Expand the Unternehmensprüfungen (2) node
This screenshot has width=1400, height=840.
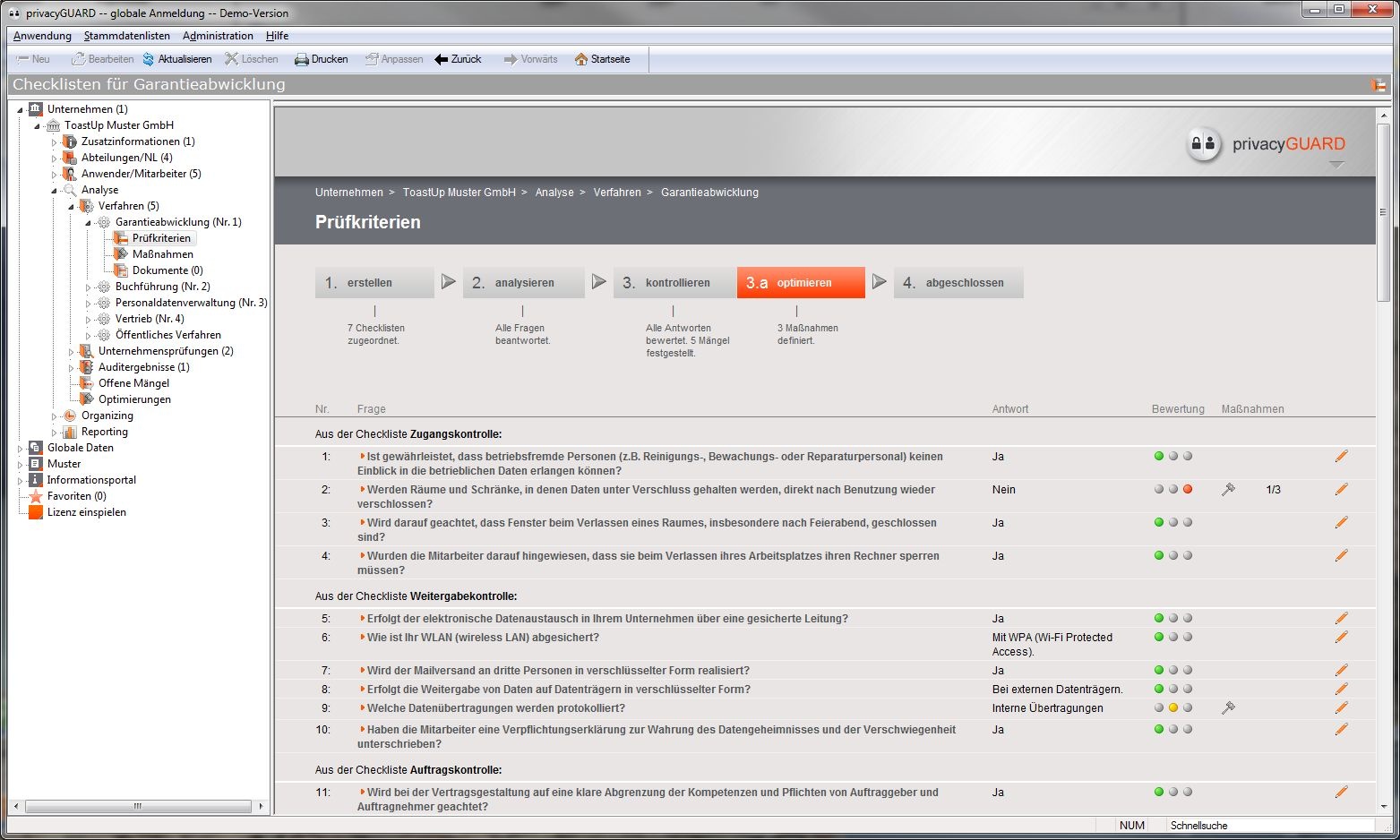(x=71, y=352)
